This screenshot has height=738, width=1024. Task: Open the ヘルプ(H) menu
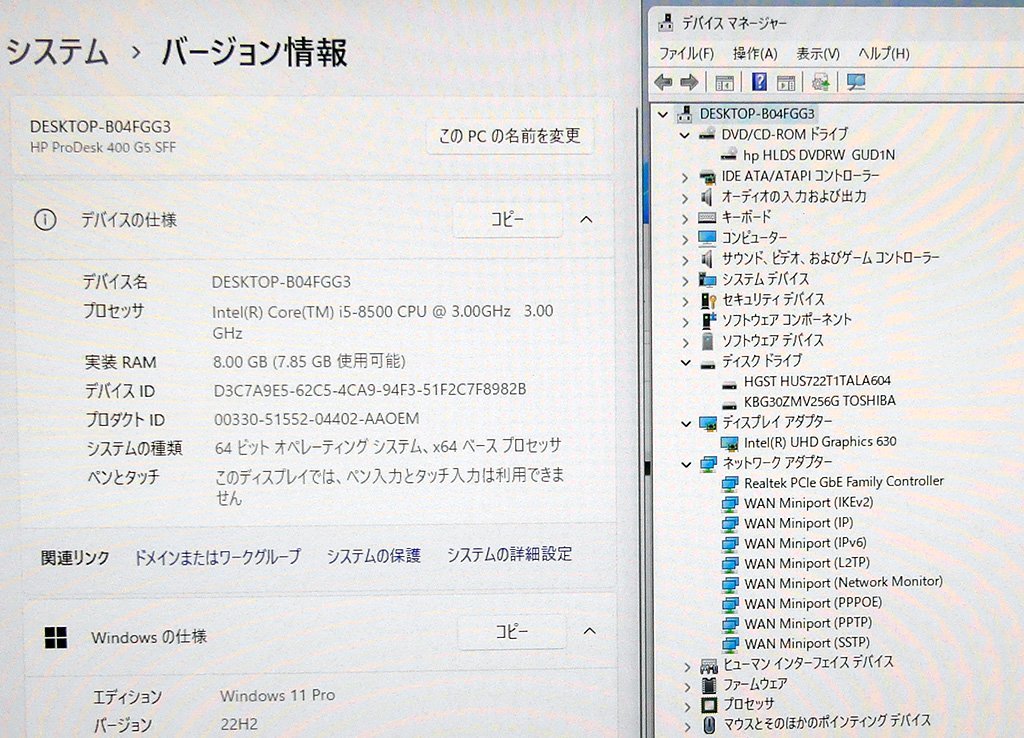click(x=884, y=54)
